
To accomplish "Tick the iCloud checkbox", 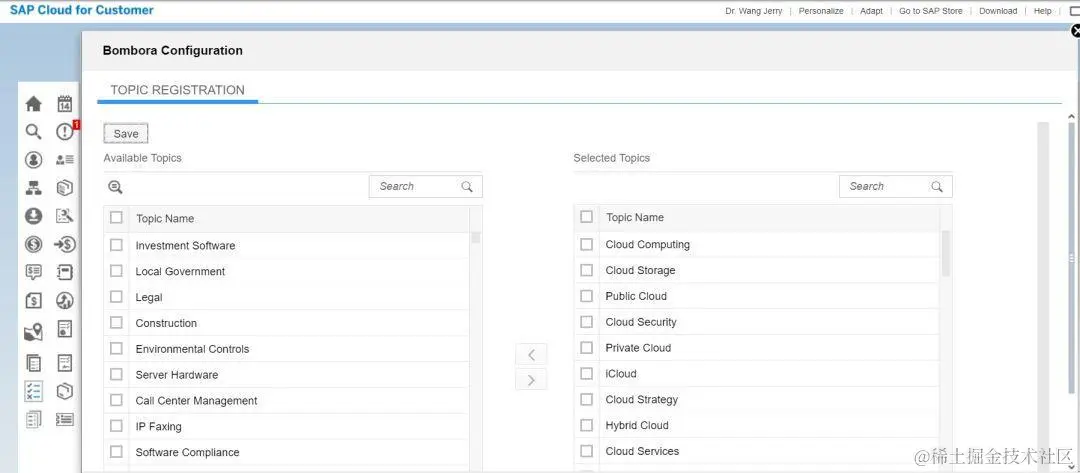I will 586,373.
